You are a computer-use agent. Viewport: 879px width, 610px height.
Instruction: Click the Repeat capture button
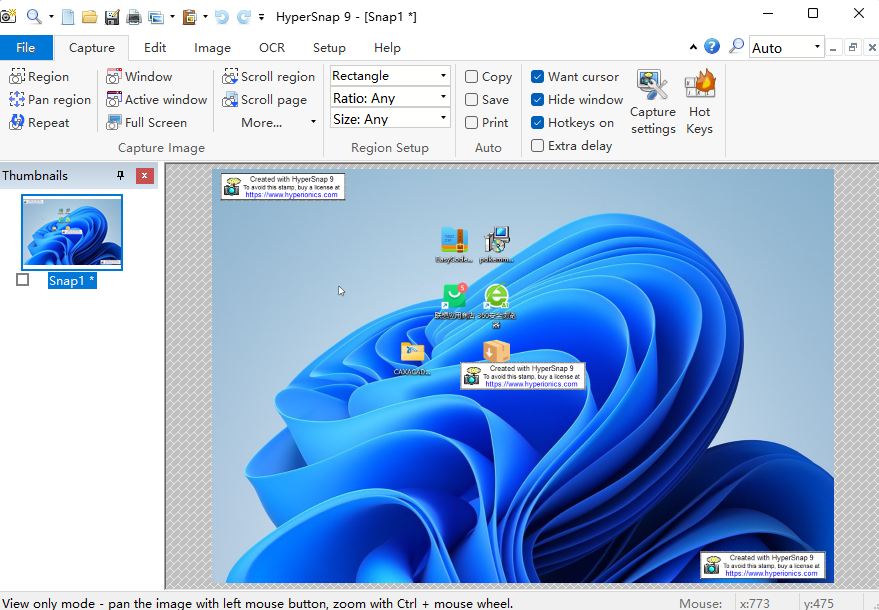click(x=40, y=123)
